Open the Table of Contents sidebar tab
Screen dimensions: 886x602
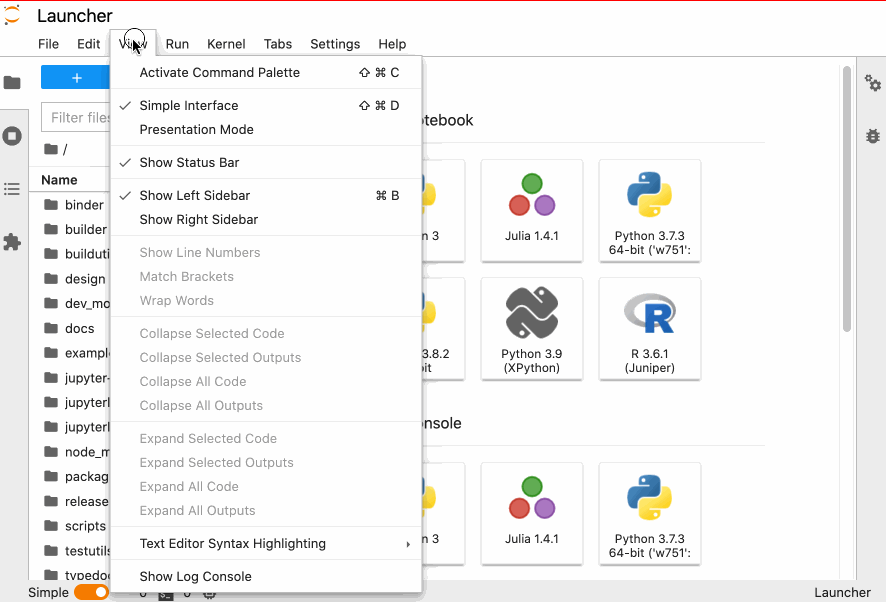12,189
